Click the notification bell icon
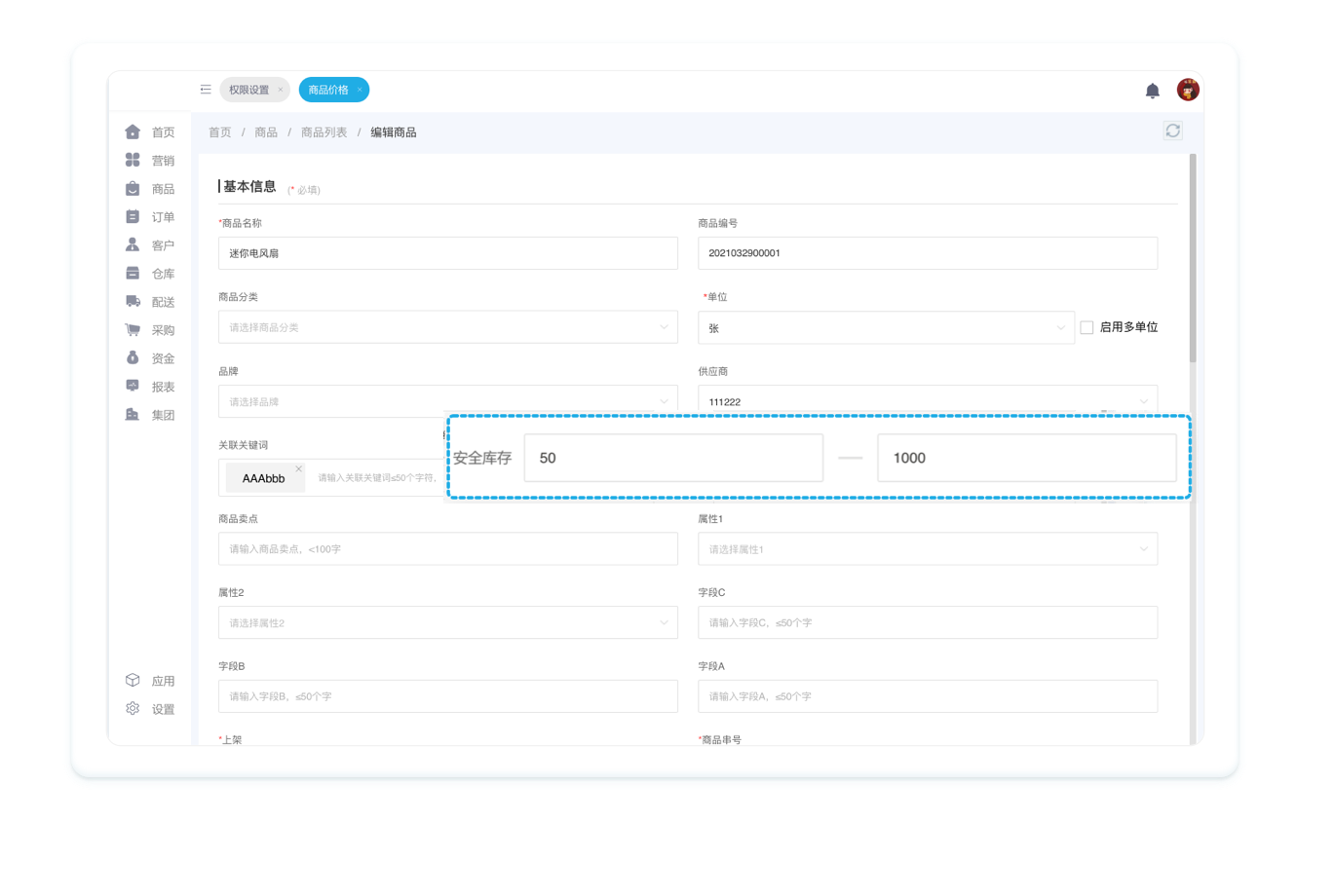Image resolution: width=1335 pixels, height=896 pixels. pyautogui.click(x=1152, y=91)
